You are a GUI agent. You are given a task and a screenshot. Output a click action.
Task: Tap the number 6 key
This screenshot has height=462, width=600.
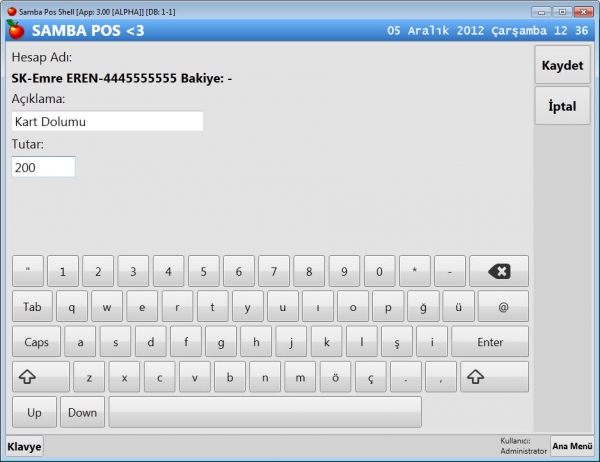pos(239,271)
